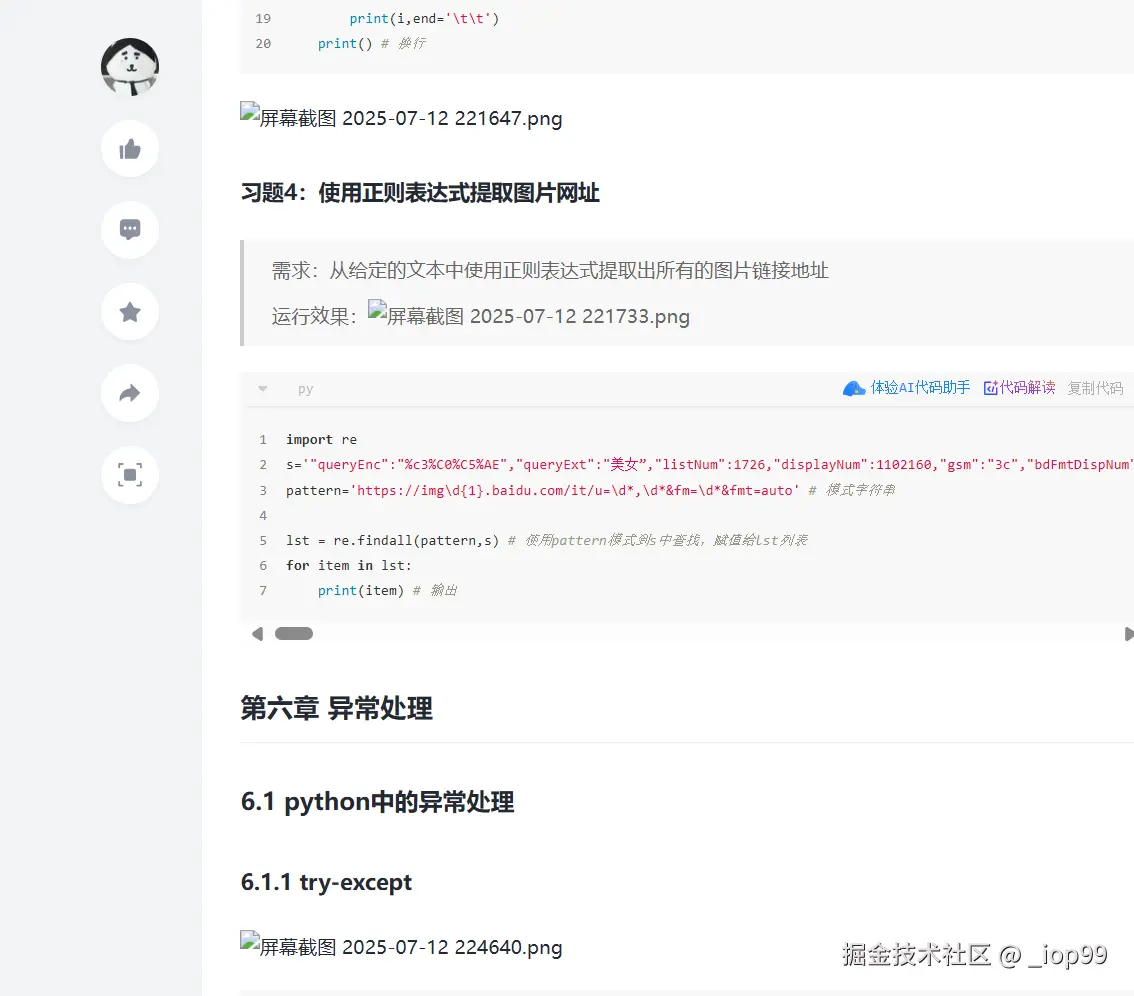1134x996 pixels.
Task: Click the right arrow of the code scrollbar
Action: (1130, 633)
